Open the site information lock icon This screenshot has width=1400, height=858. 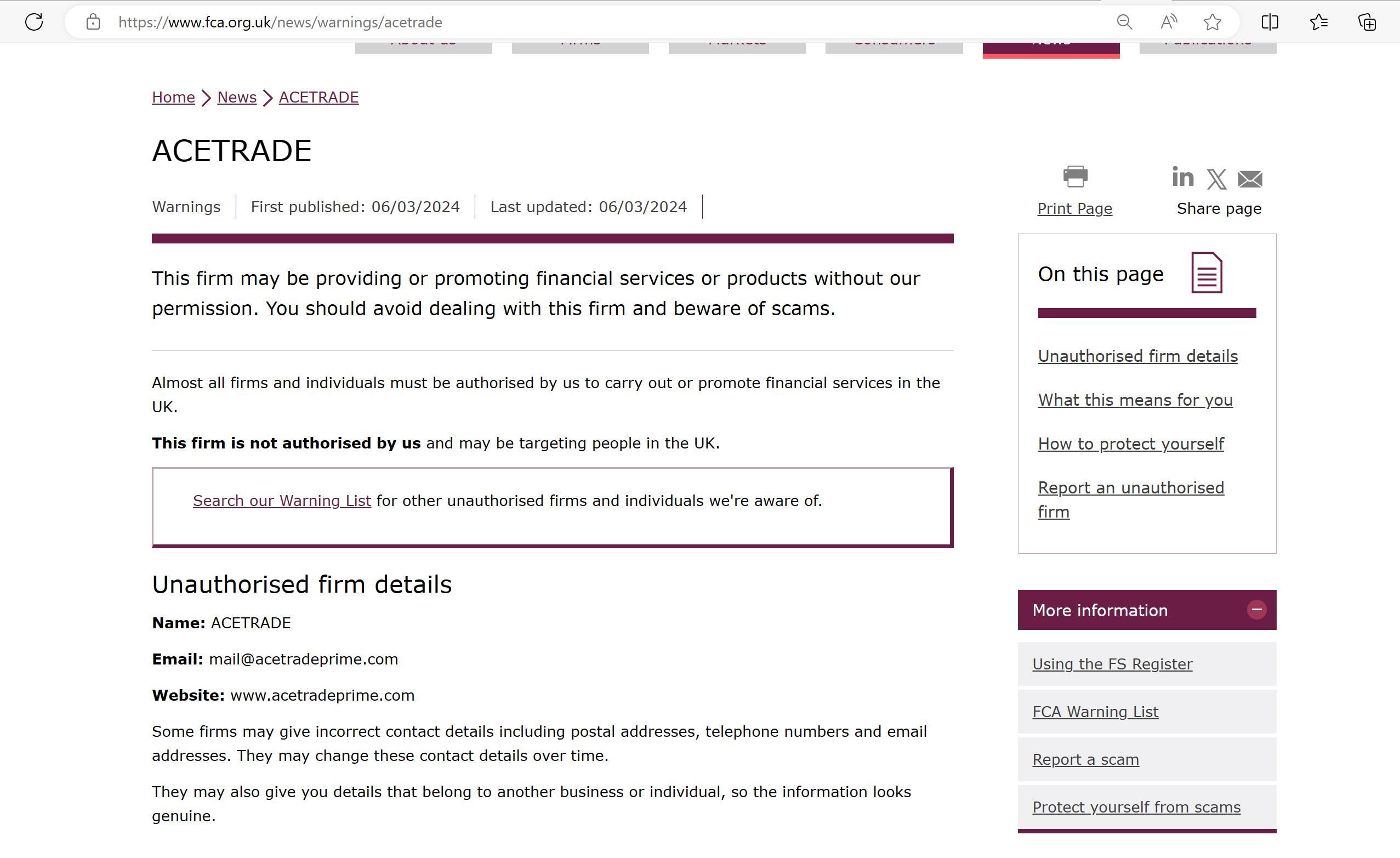pyautogui.click(x=93, y=22)
